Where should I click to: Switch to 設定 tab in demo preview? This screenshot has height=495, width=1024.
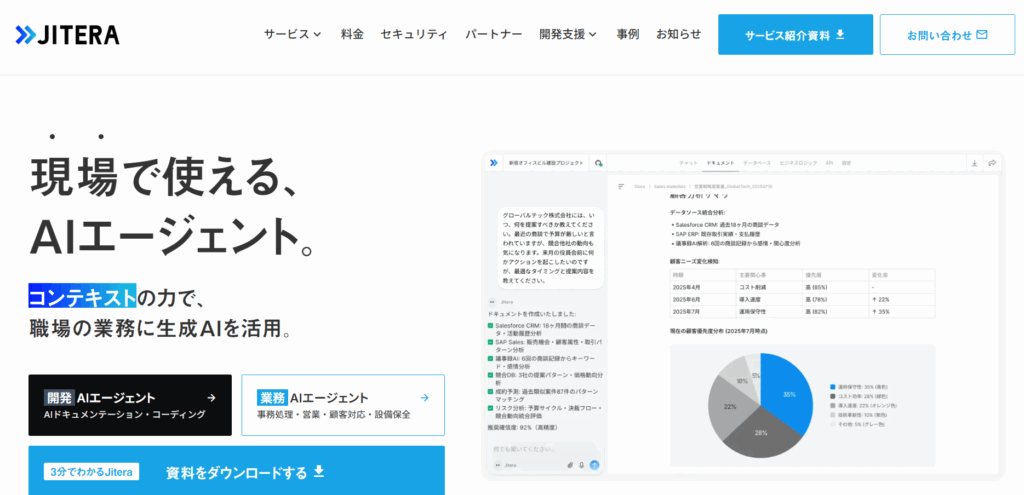pyautogui.click(x=846, y=163)
